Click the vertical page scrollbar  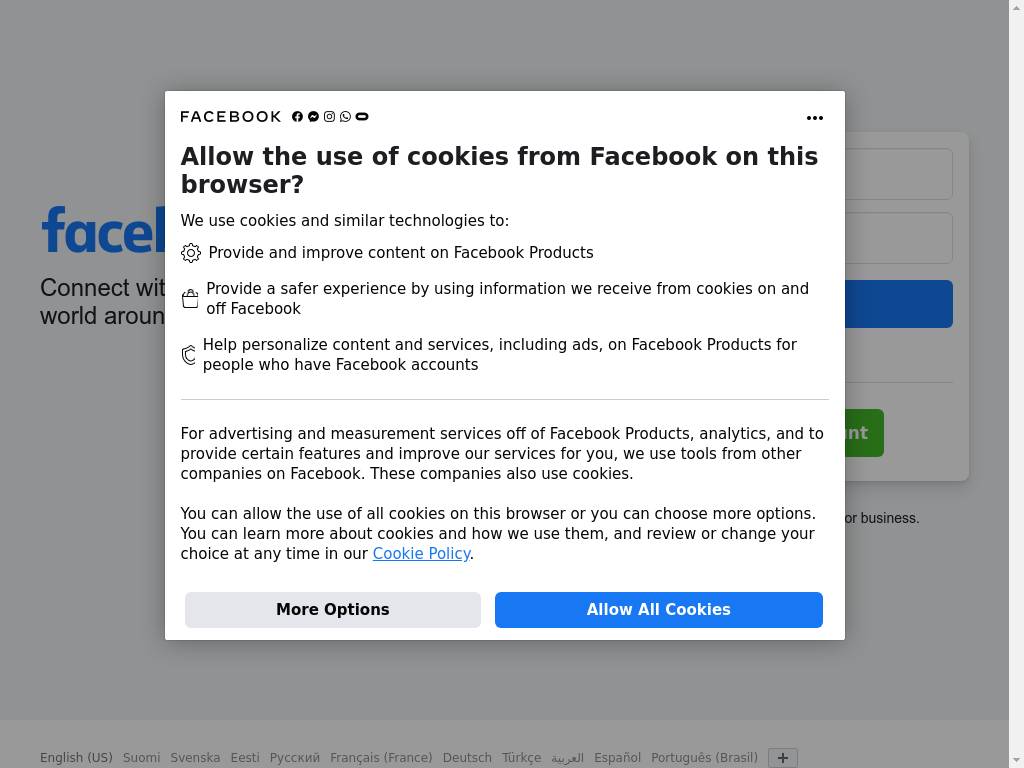click(x=1016, y=384)
